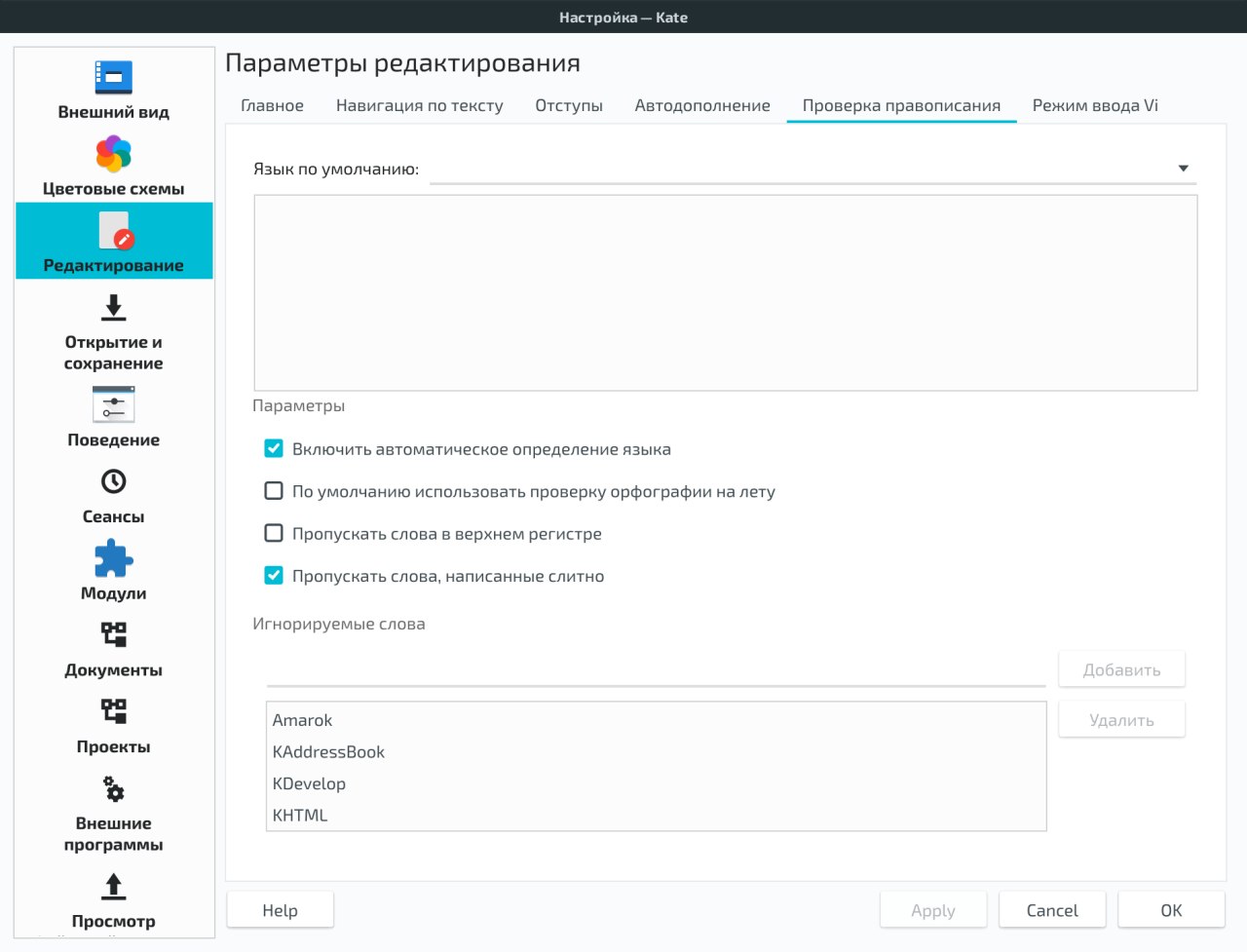
Task: Select the Редактирование page icon
Action: coord(115,232)
